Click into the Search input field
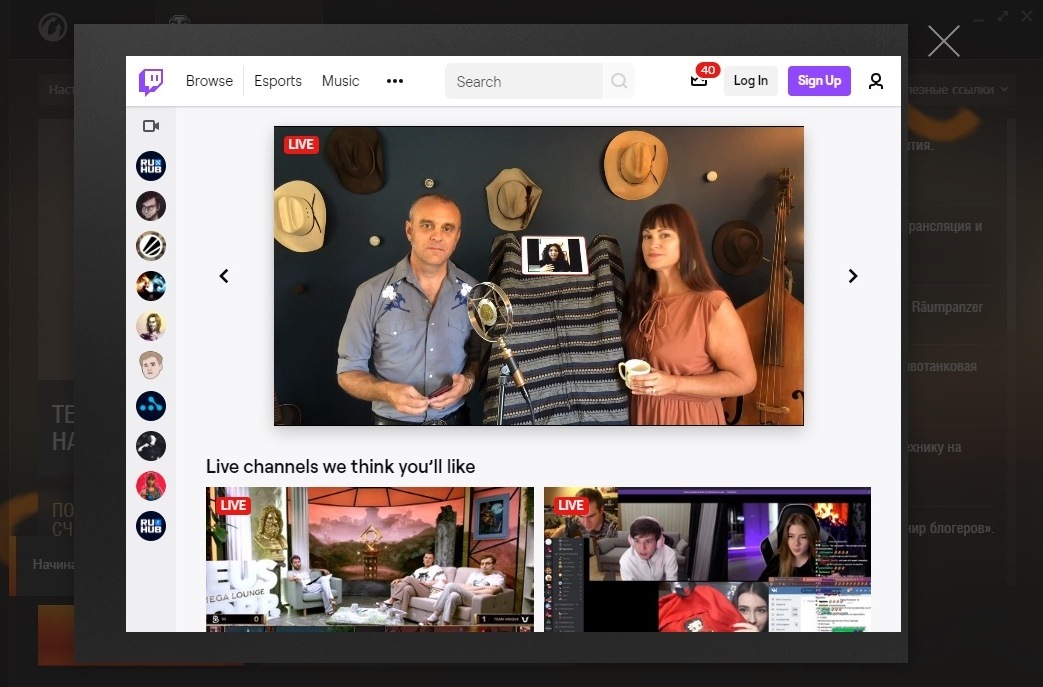Viewport: 1043px width, 687px height. [524, 82]
